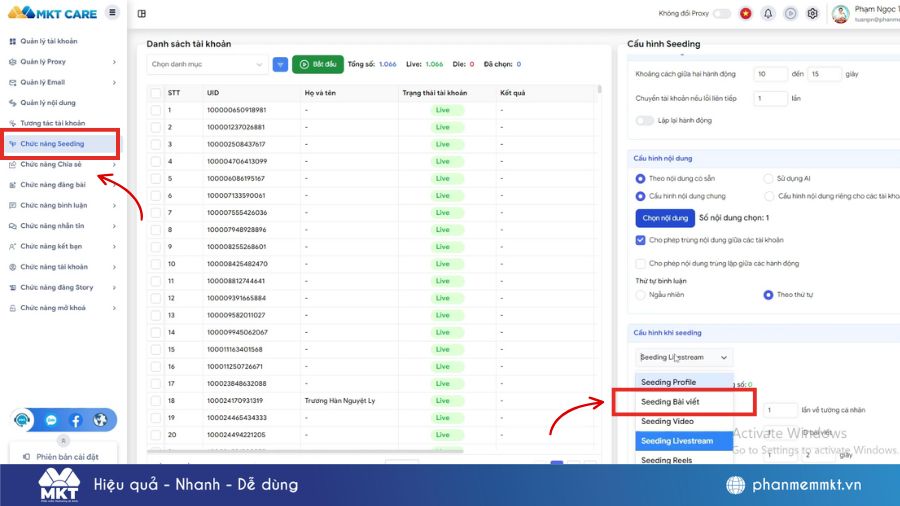Click the user avatar picture

[x=840, y=14]
